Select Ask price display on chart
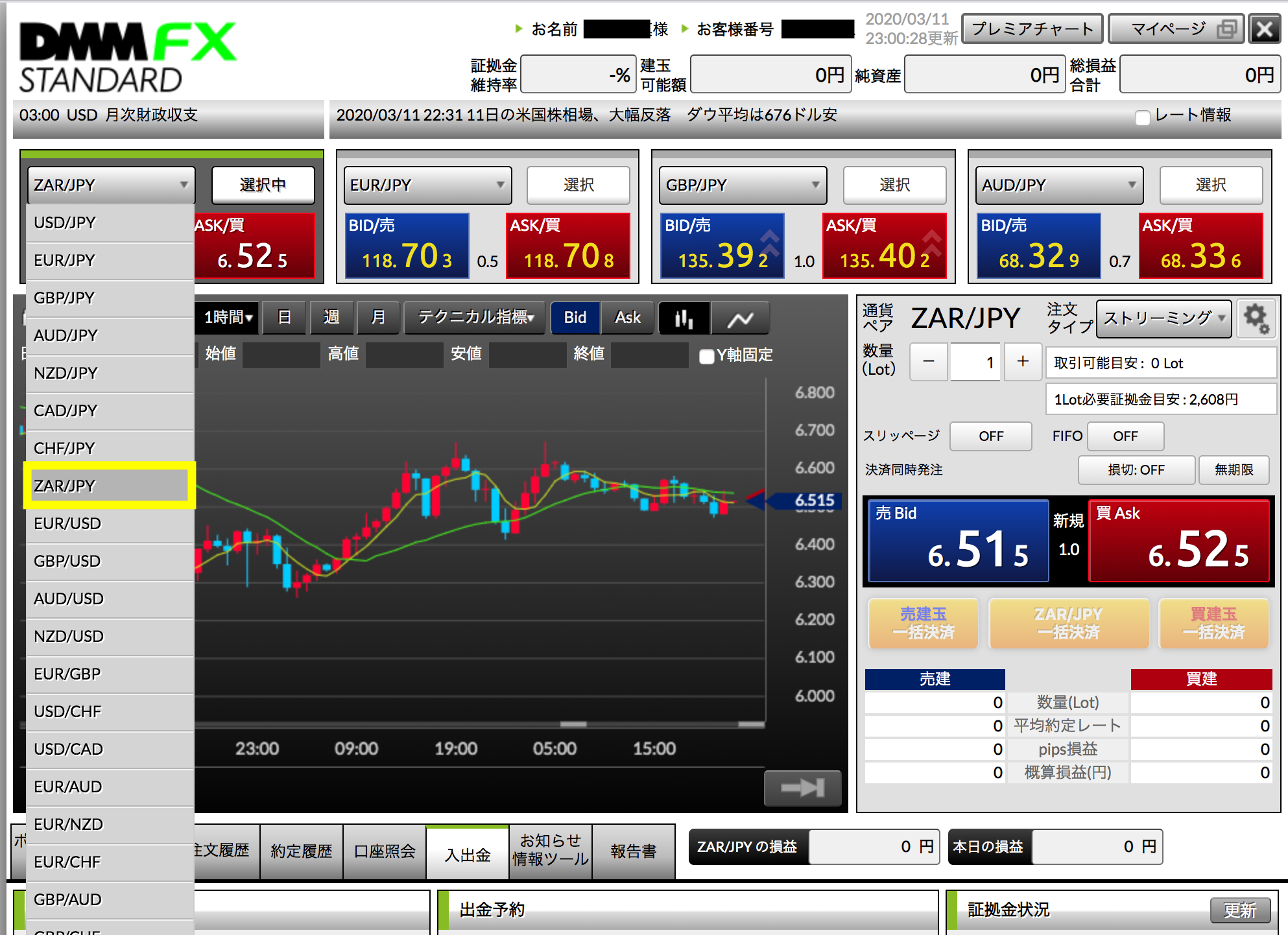1288x935 pixels. coord(627,318)
